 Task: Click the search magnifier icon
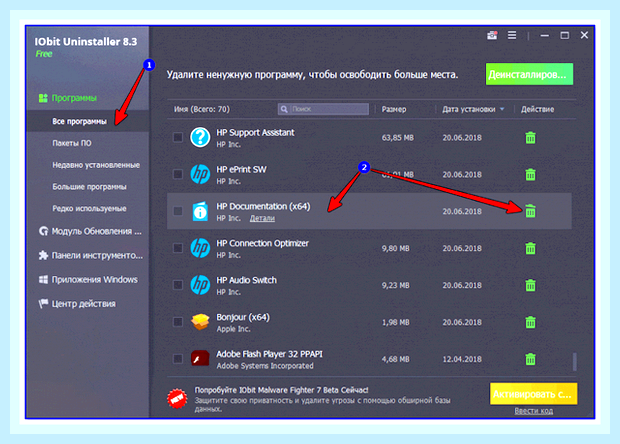point(284,109)
